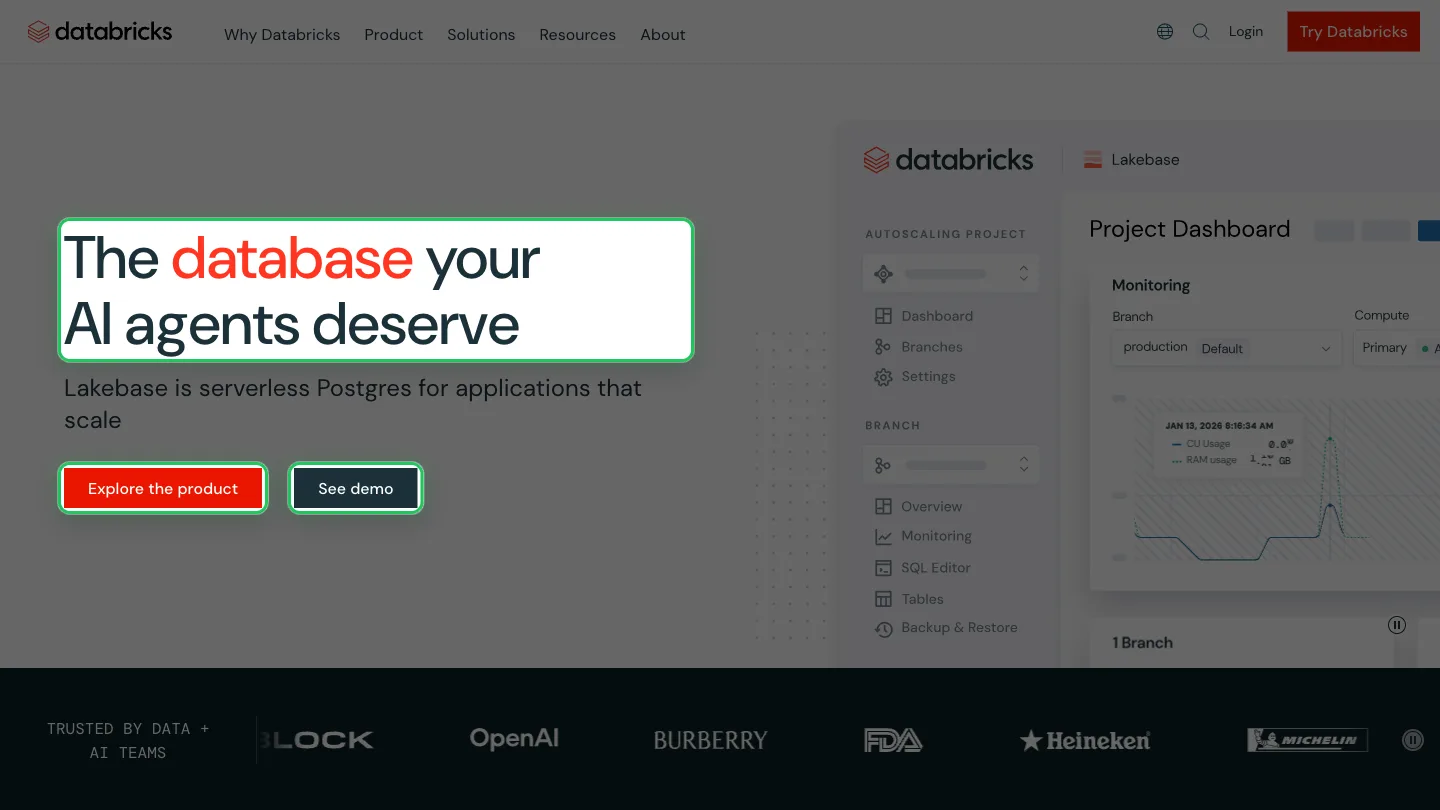Pause the logo carousel

[x=1413, y=740]
